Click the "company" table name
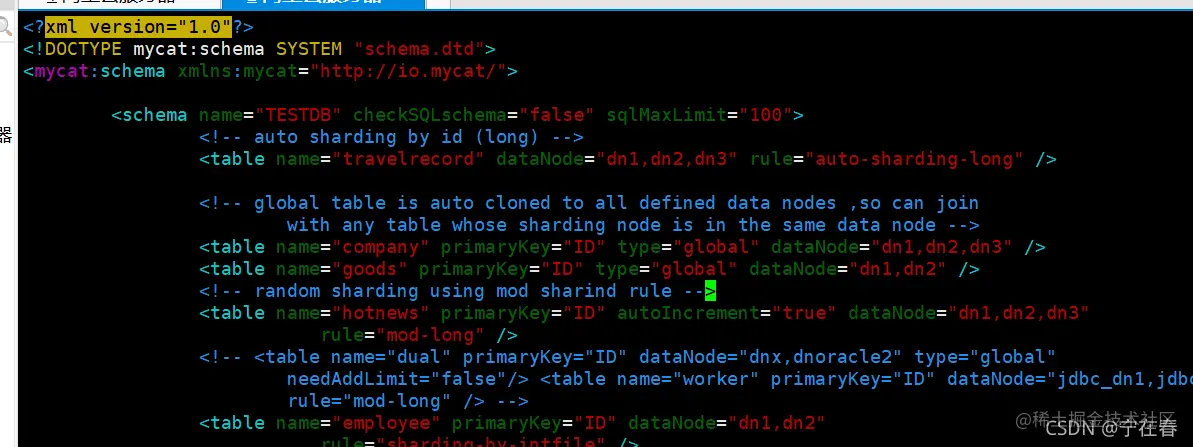Viewport: 1193px width, 447px height. coord(380,248)
